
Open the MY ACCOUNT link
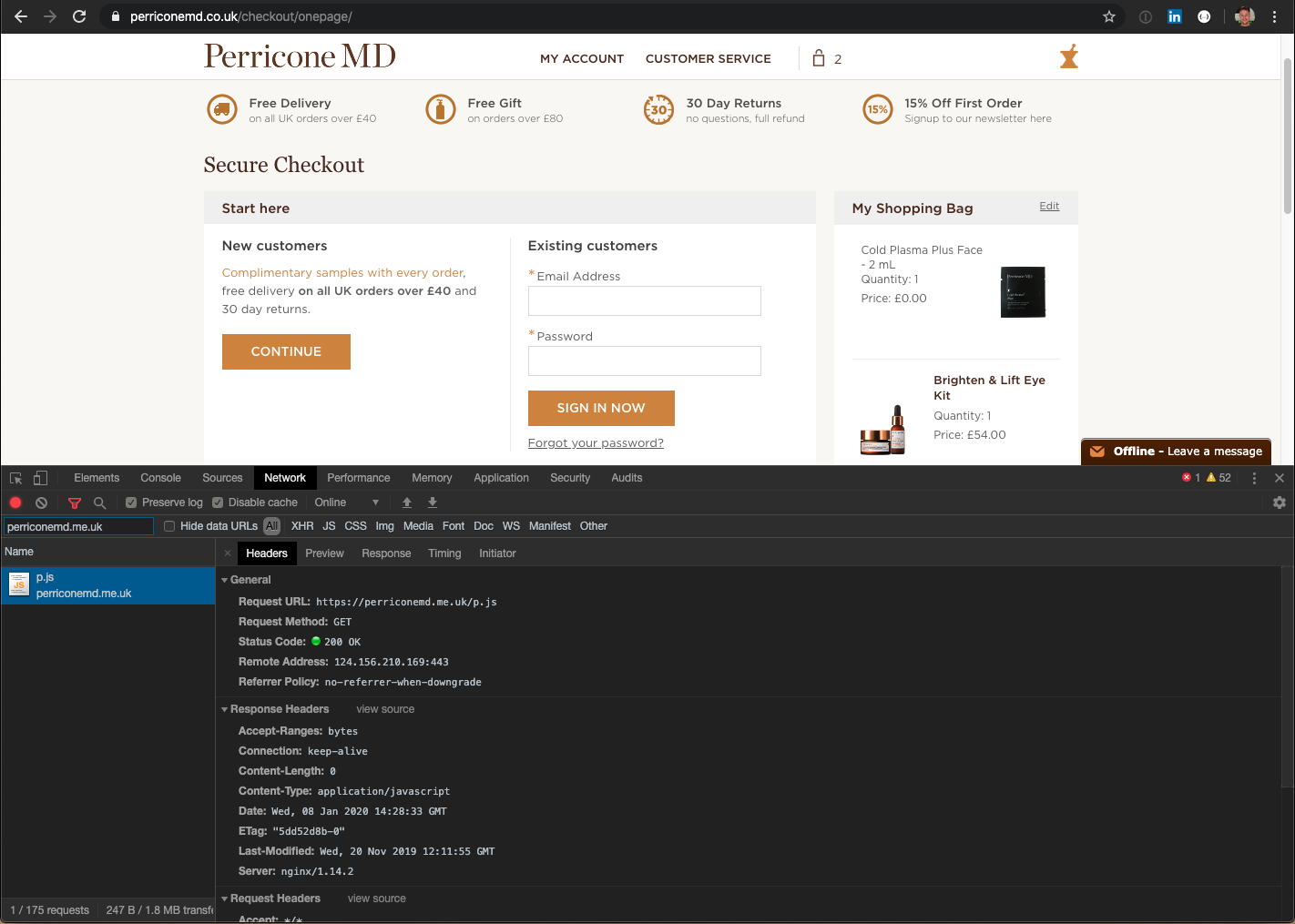click(582, 58)
